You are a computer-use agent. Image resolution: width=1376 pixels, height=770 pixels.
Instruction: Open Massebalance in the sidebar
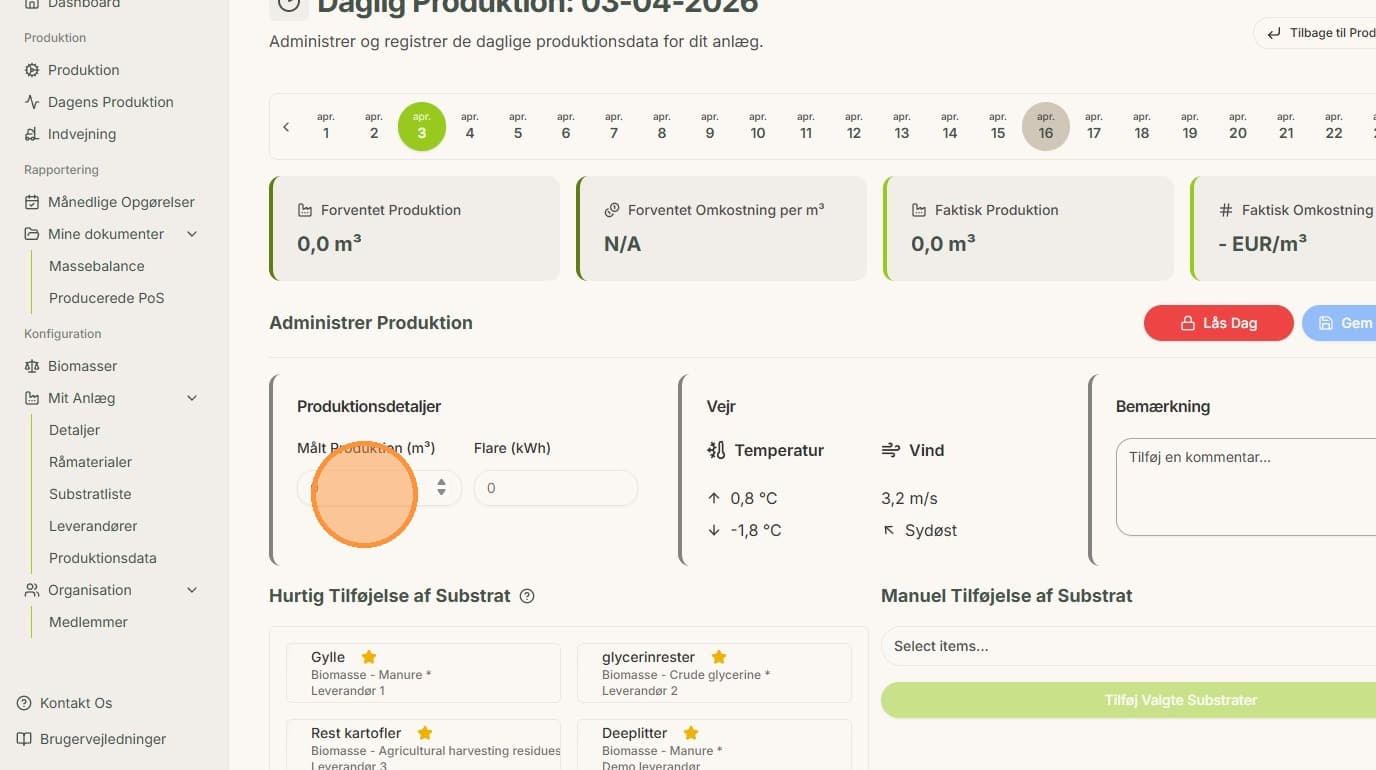pos(97,266)
